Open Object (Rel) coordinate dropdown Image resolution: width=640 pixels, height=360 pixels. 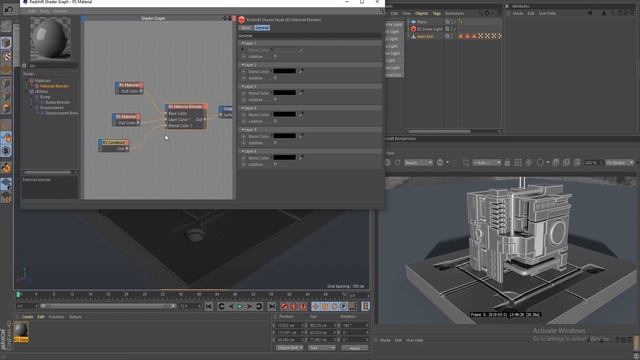coord(289,348)
